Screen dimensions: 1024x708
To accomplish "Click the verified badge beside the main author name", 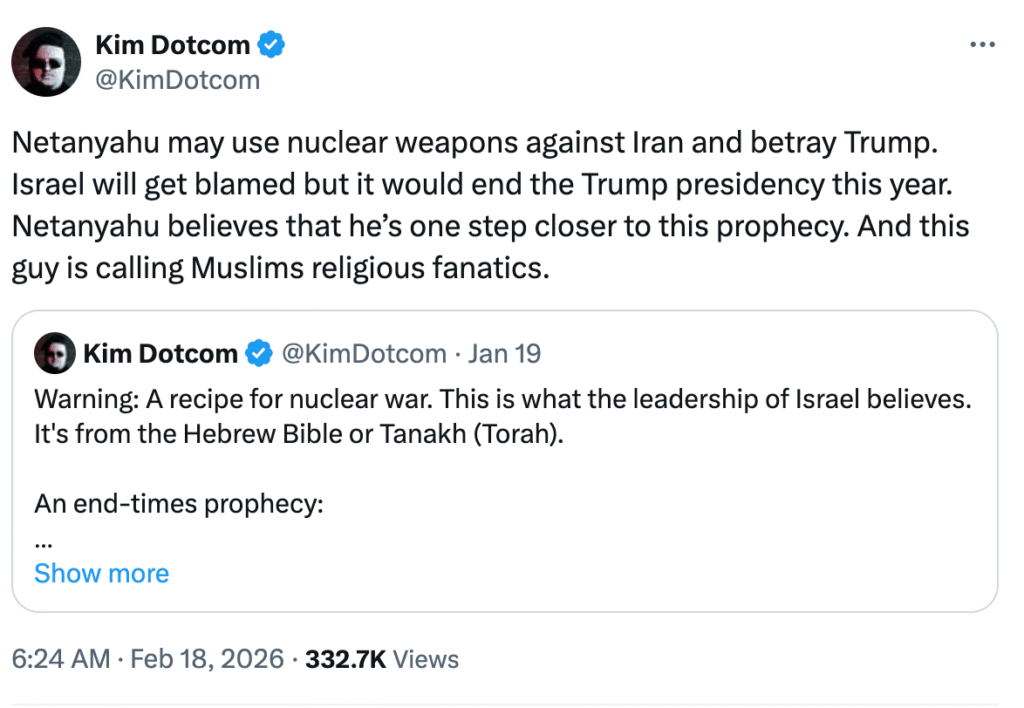I will [x=271, y=44].
